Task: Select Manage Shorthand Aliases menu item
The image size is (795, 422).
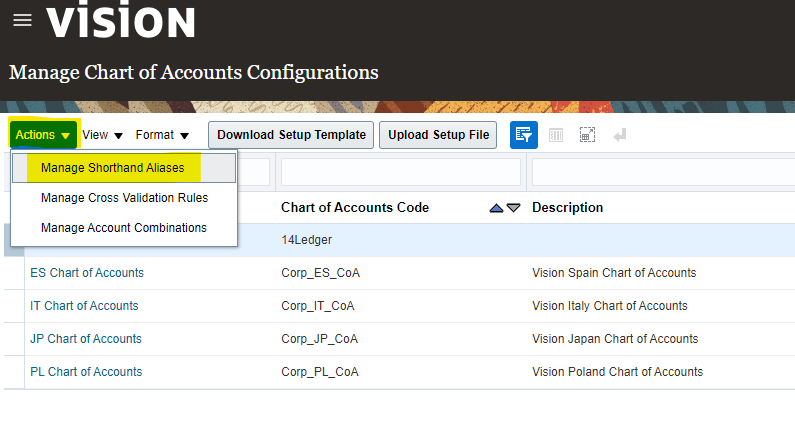Action: 112,168
